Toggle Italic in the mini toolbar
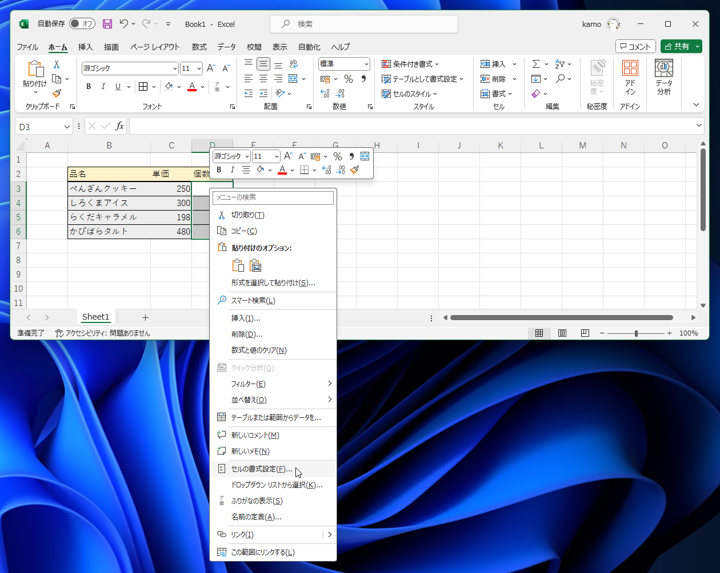This screenshot has width=720, height=573. pos(232,170)
